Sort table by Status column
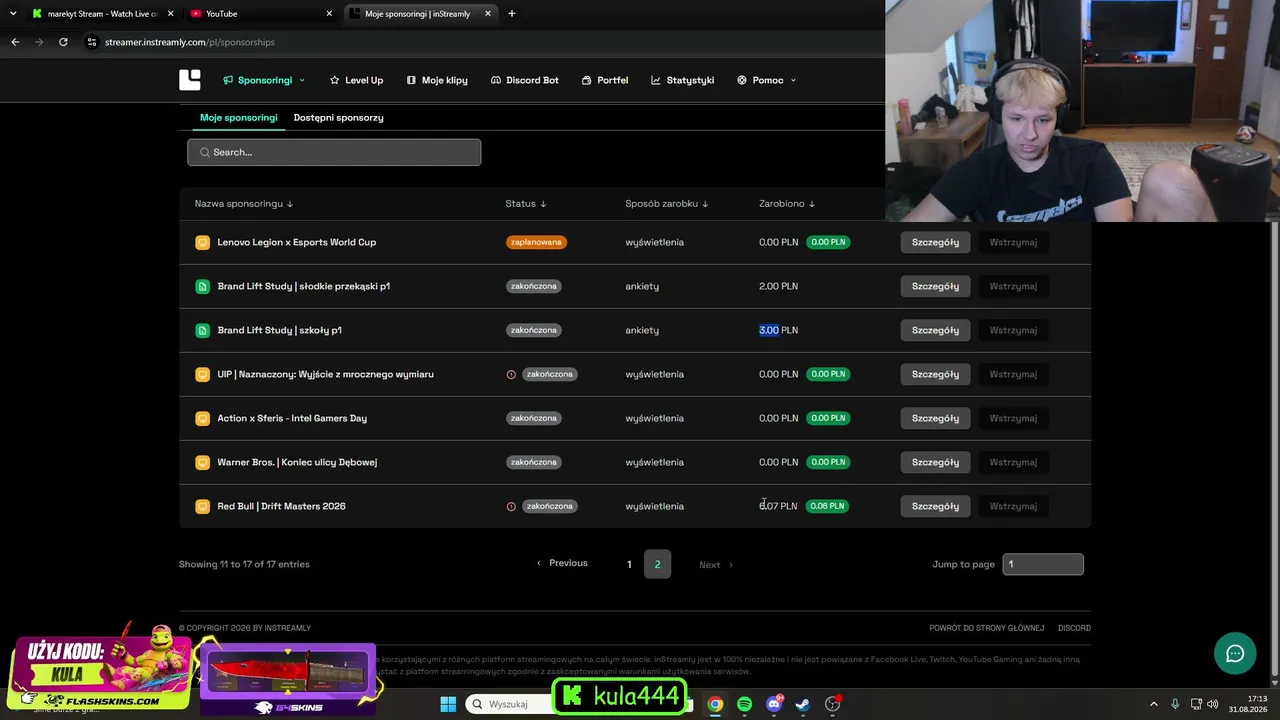The height and width of the screenshot is (720, 1280). point(526,204)
